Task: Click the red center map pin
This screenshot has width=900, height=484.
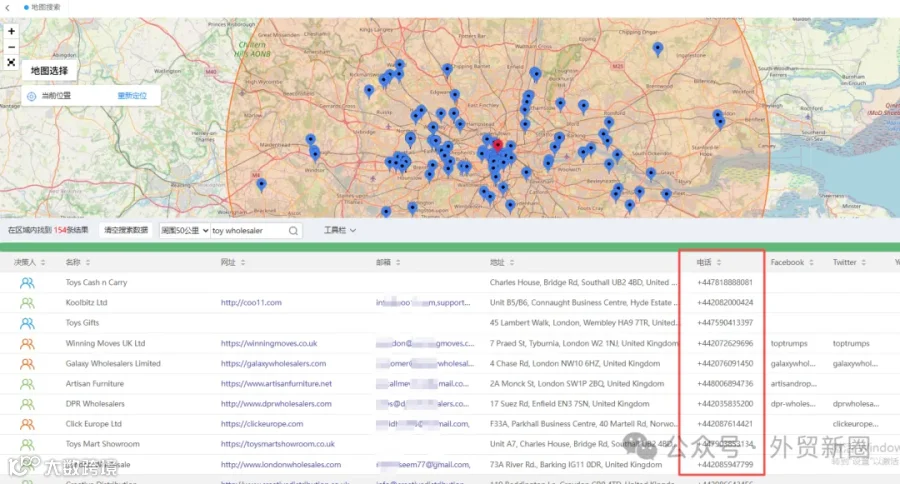Action: 498,145
